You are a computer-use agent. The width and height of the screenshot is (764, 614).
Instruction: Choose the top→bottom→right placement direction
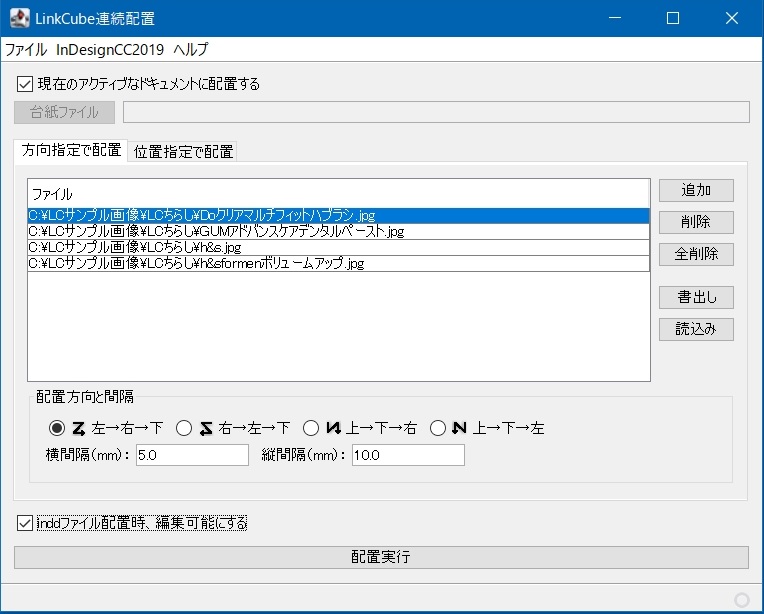[309, 428]
